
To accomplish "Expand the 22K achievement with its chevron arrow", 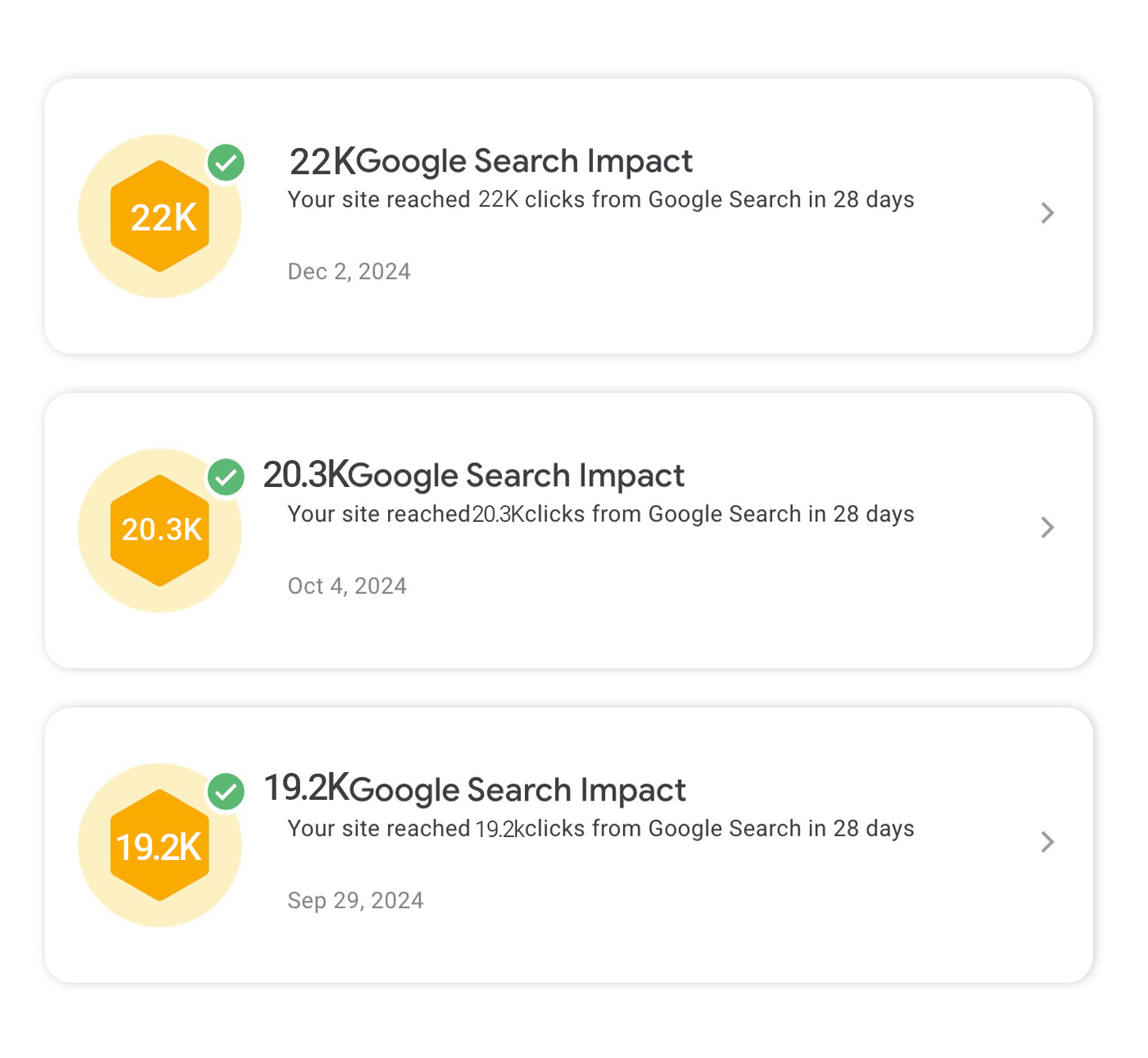I will tap(1047, 213).
